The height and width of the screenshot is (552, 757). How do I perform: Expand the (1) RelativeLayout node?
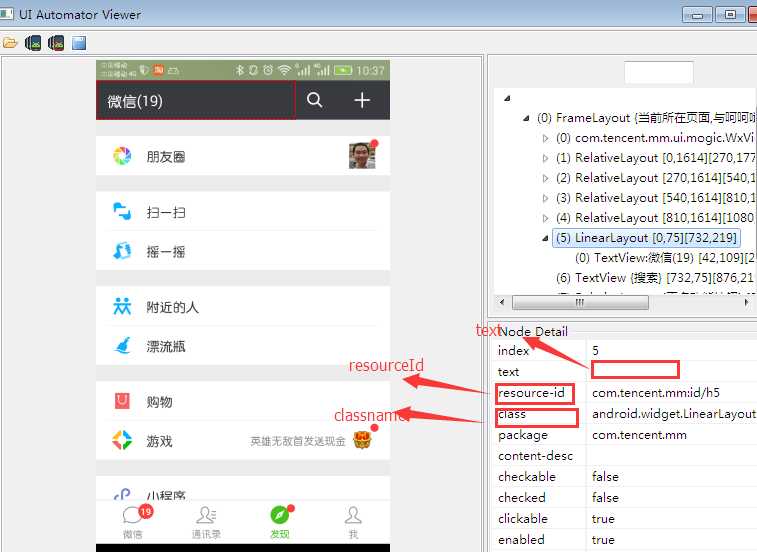(545, 158)
